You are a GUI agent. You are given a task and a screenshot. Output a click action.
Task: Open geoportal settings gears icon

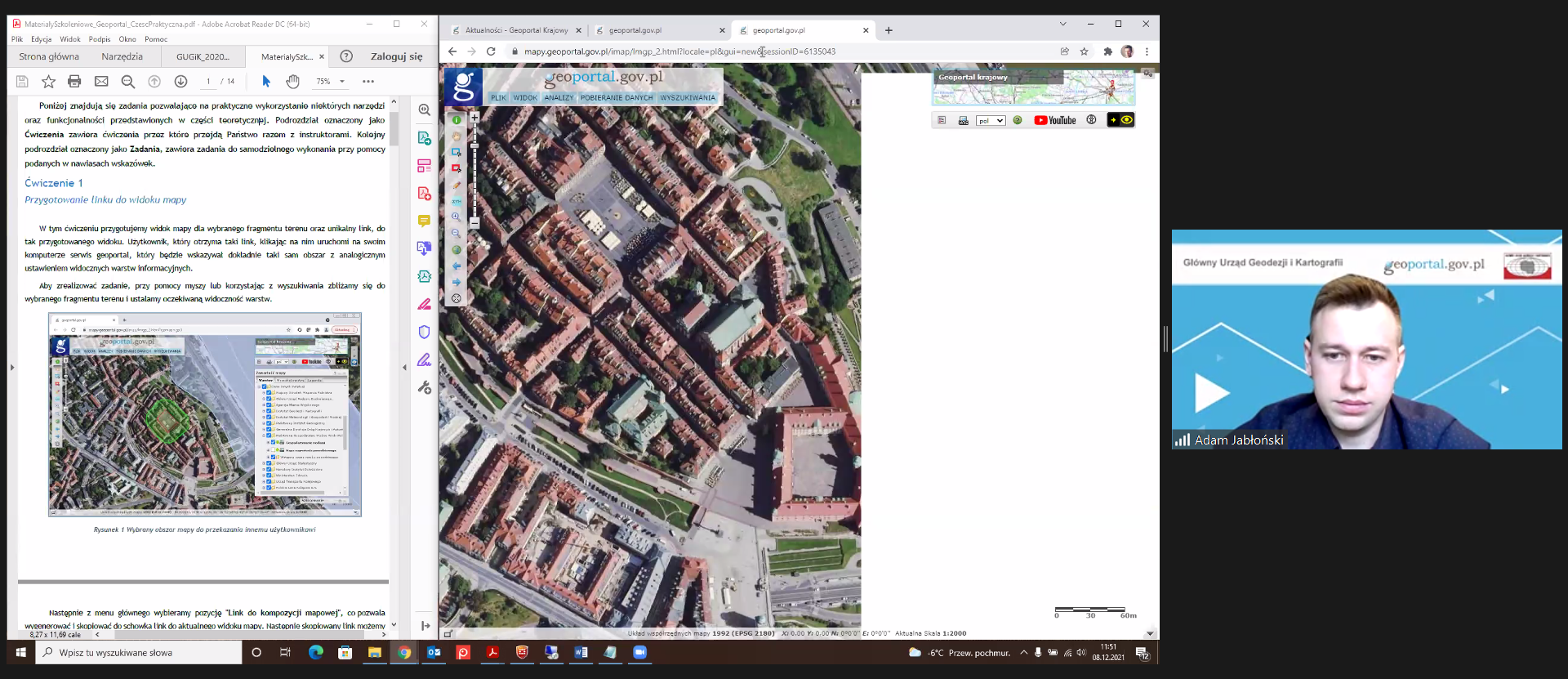(1148, 74)
